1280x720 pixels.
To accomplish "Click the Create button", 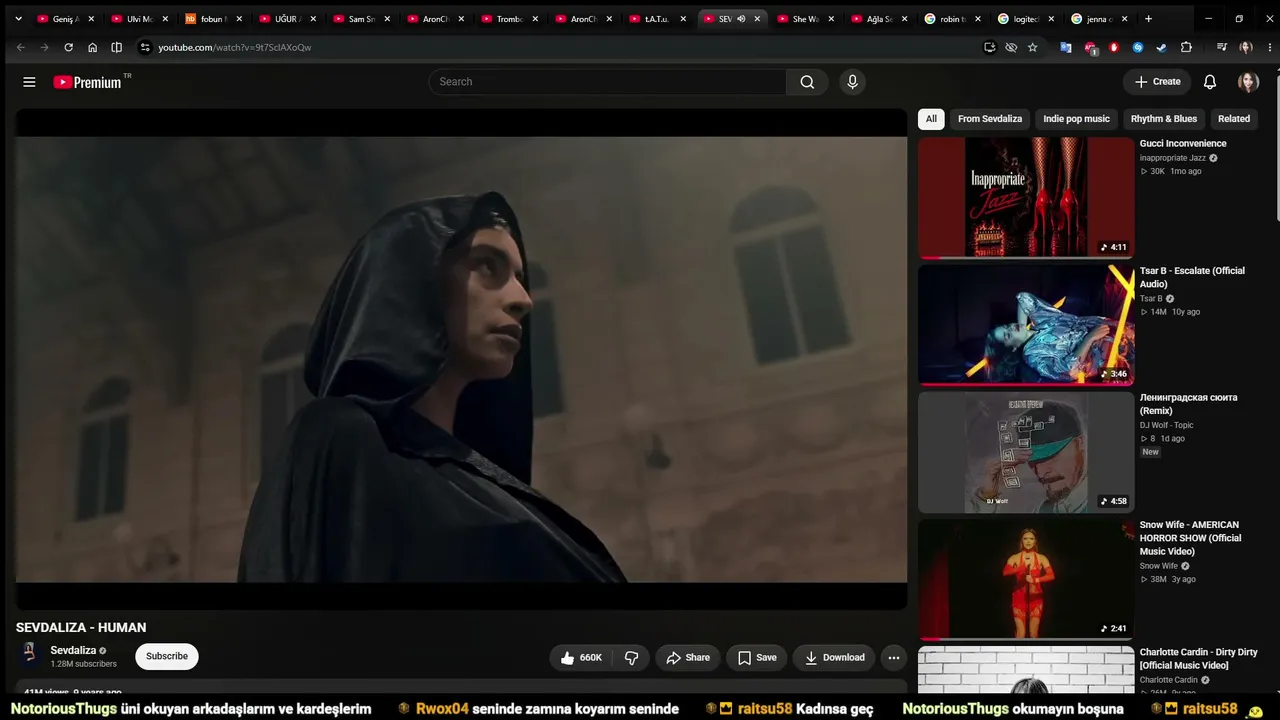I will click(x=1157, y=82).
